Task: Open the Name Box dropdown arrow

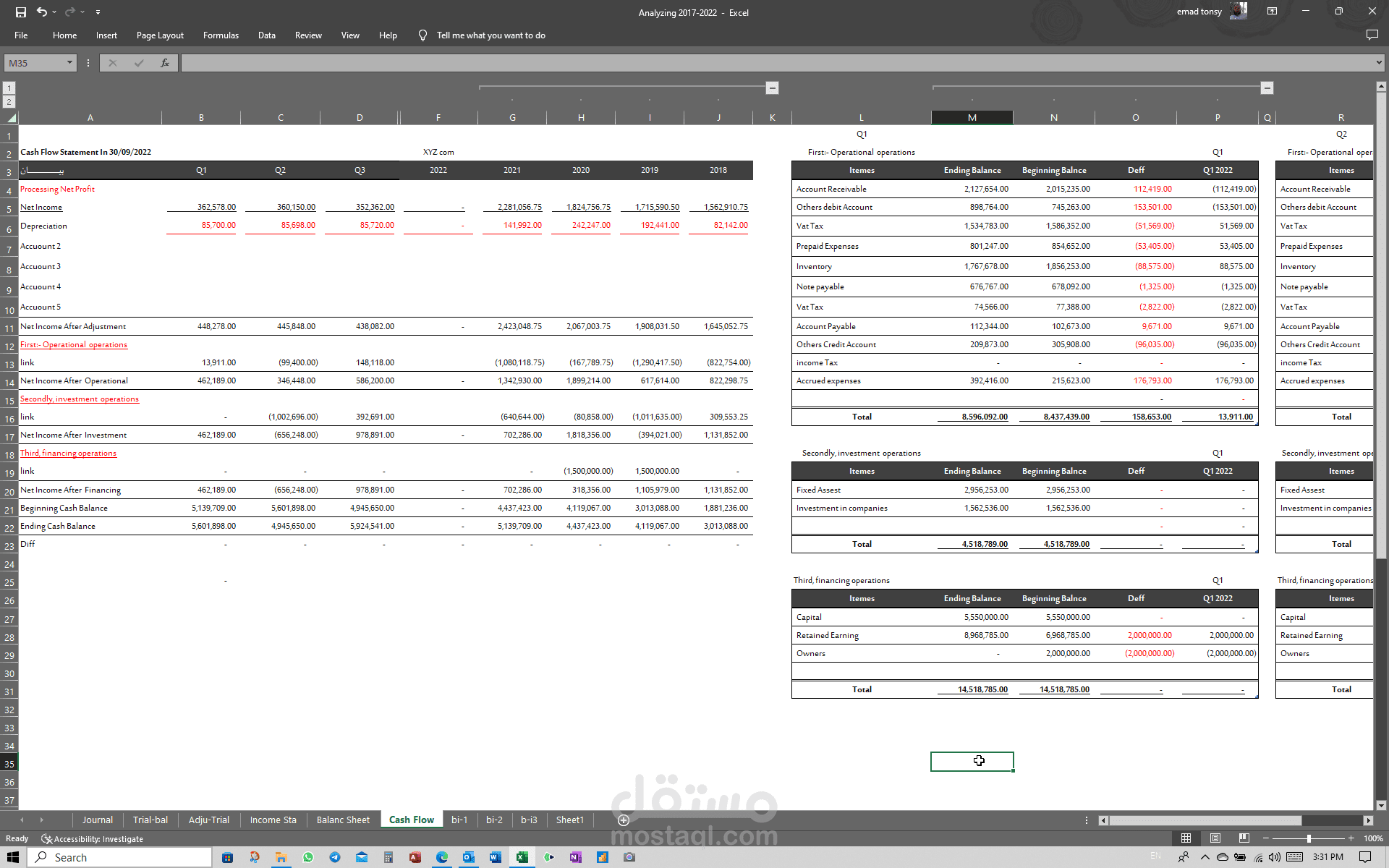Action: click(69, 63)
